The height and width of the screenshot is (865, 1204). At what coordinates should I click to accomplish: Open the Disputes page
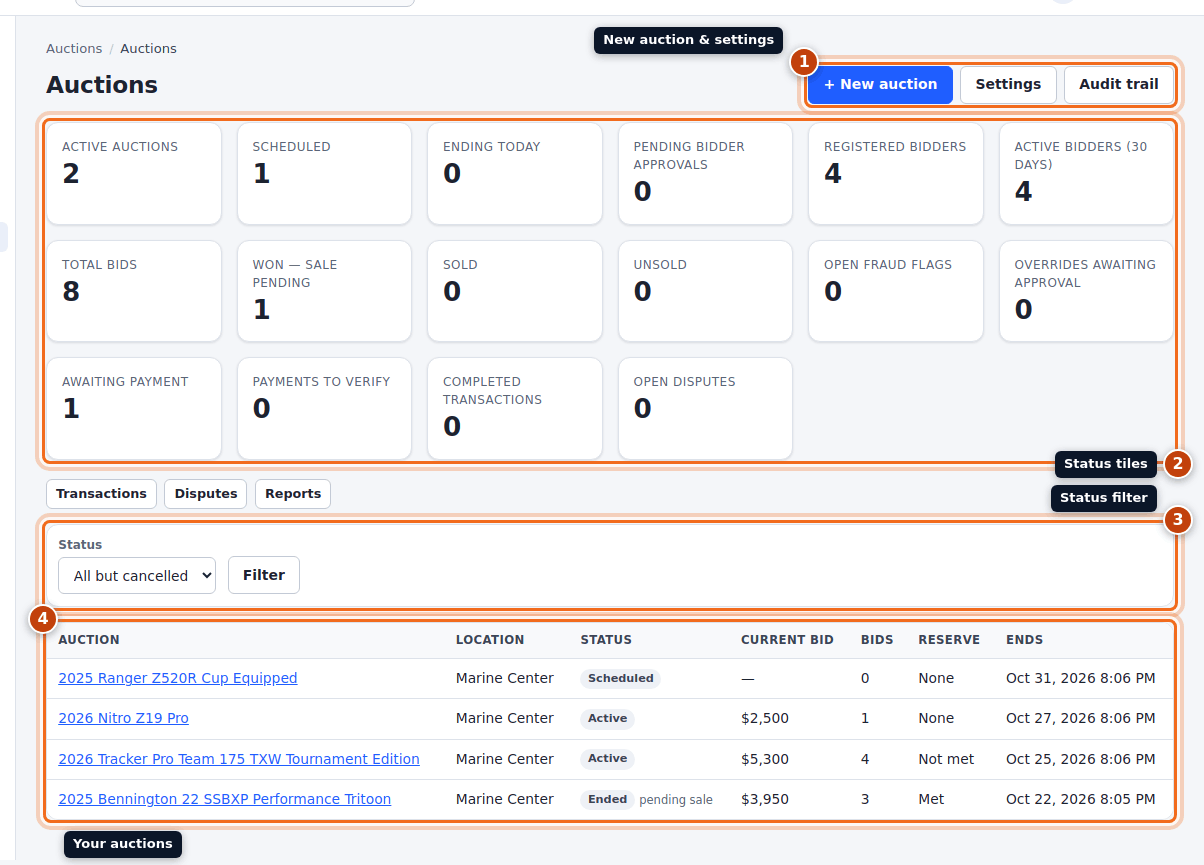(x=206, y=494)
